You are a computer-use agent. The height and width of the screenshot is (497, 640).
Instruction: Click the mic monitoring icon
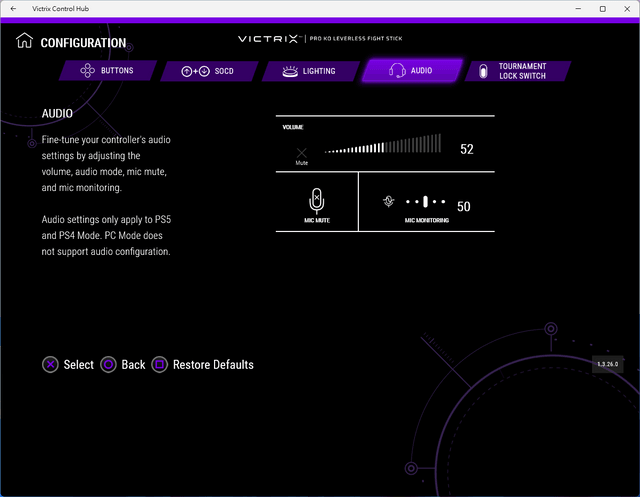[389, 201]
